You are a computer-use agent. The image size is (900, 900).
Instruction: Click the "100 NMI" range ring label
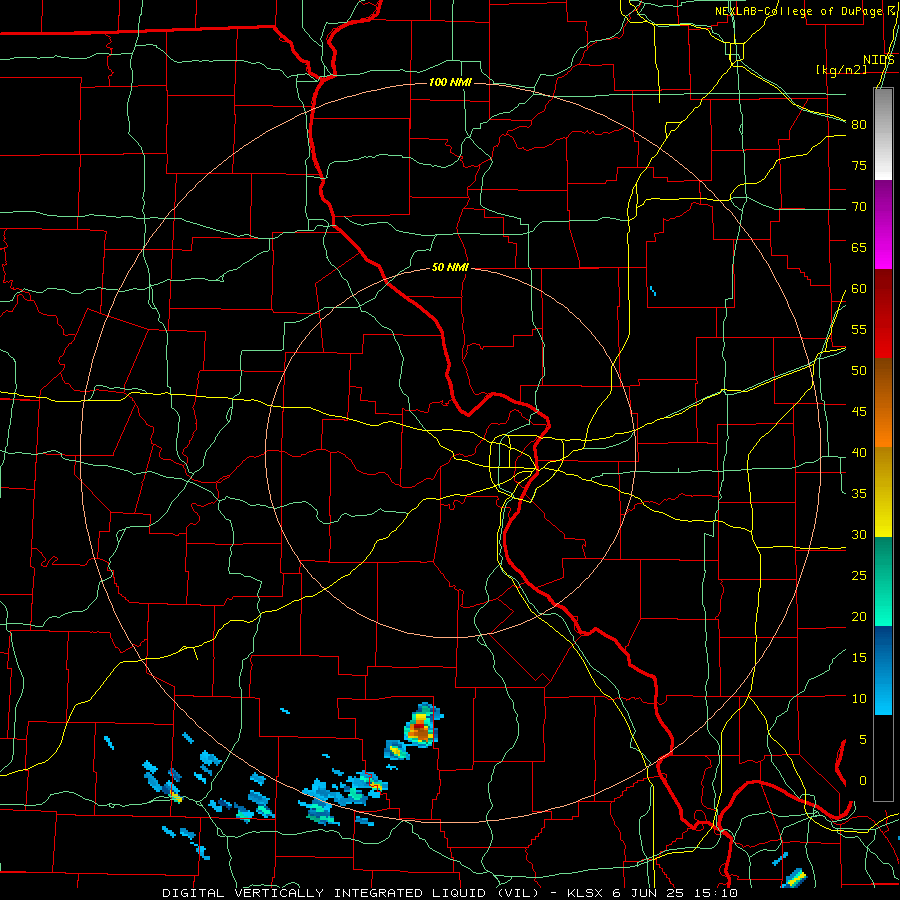[450, 83]
